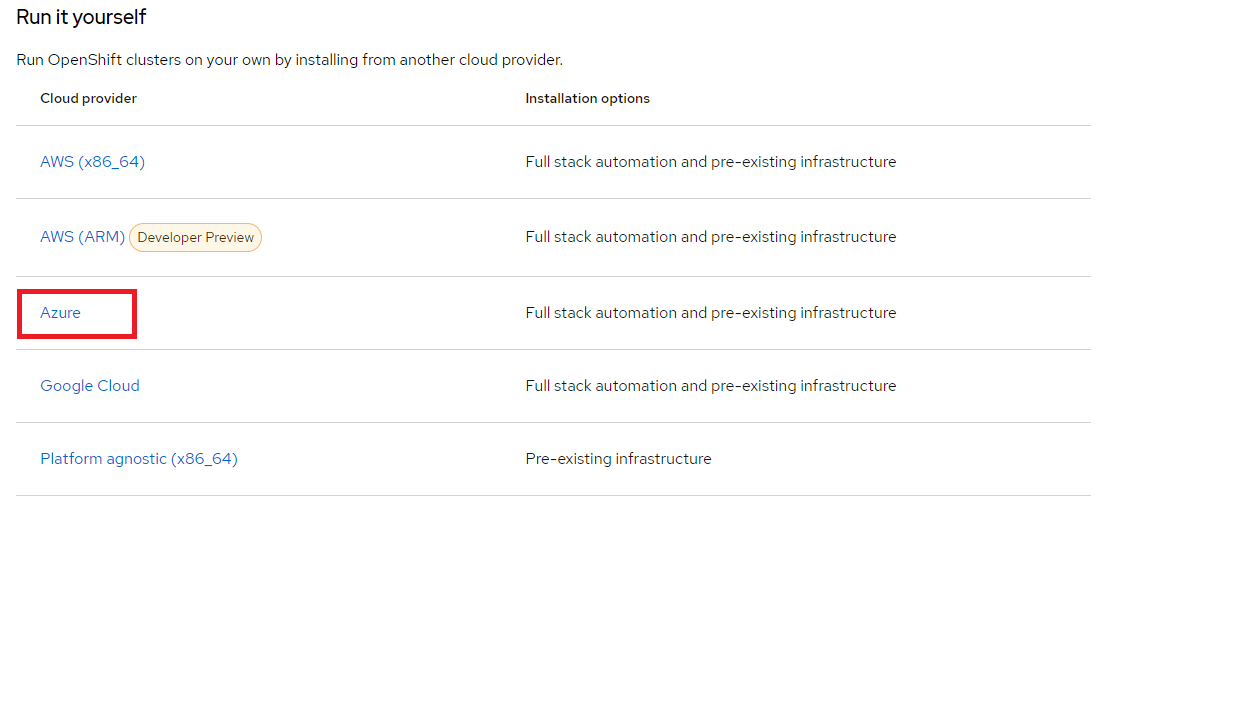The image size is (1257, 713).
Task: Click the Installation options column header
Action: click(587, 99)
